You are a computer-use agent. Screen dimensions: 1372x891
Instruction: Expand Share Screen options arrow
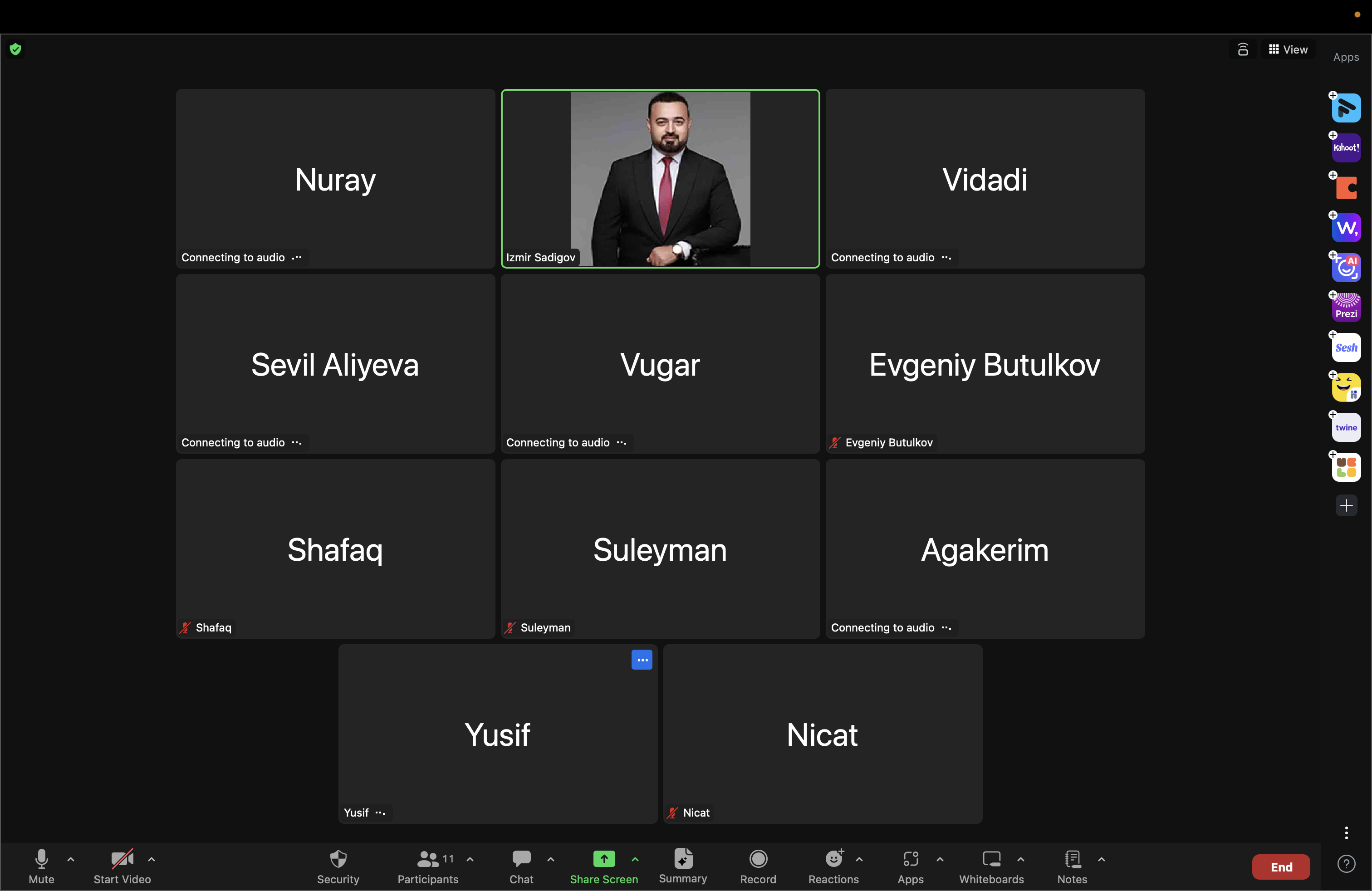(x=635, y=859)
